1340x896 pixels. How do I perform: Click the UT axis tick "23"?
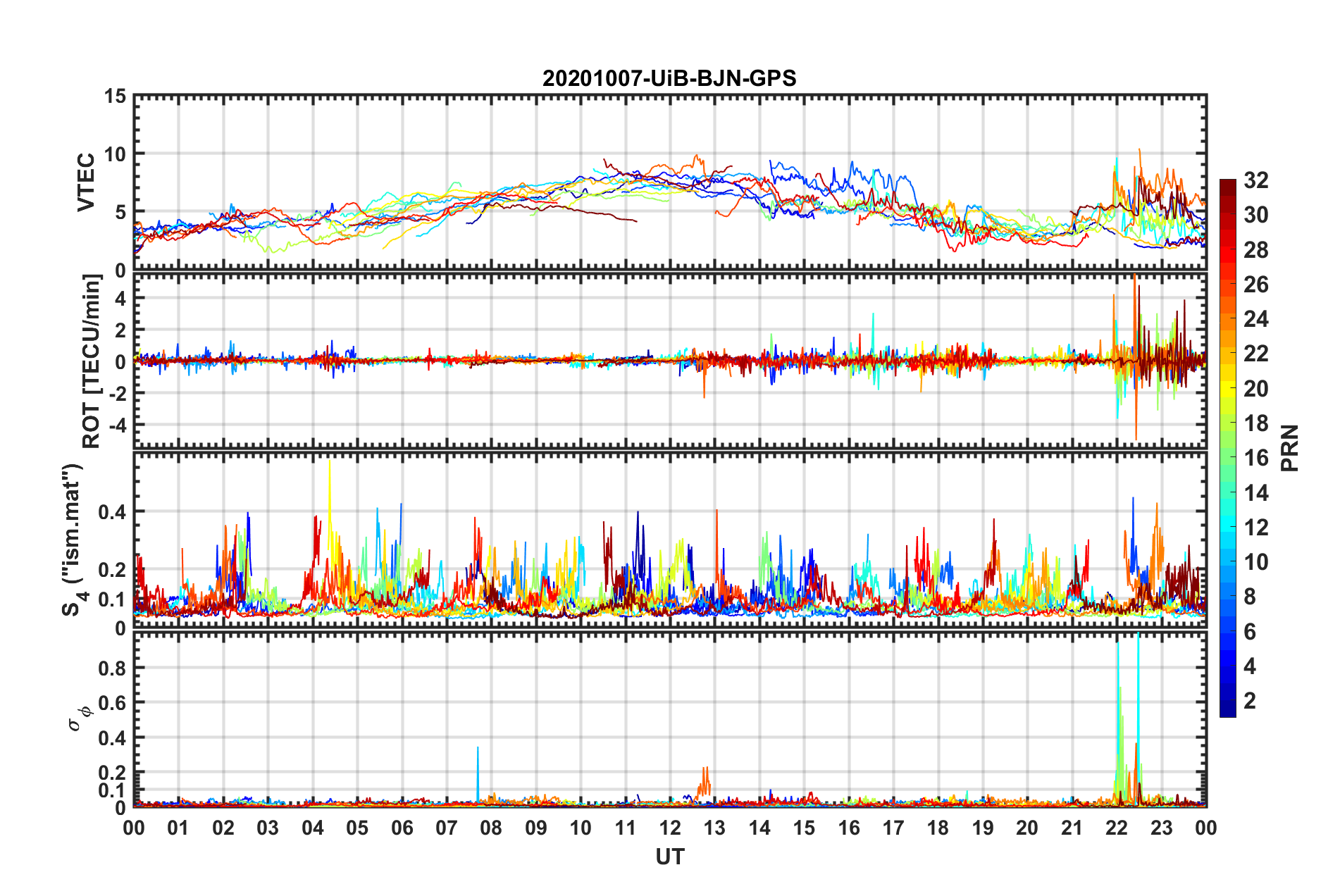(x=1162, y=828)
